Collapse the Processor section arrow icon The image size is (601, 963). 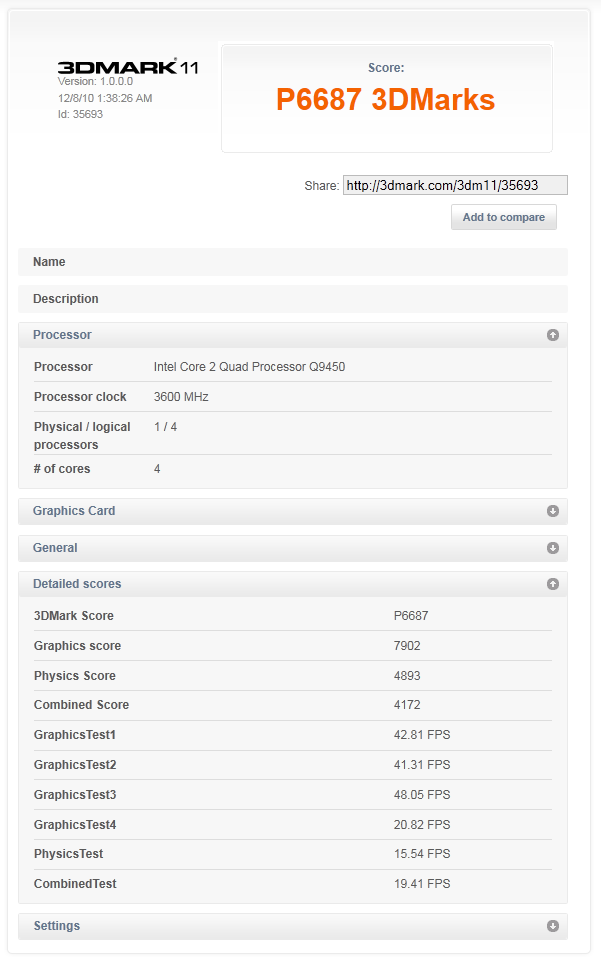tap(553, 335)
